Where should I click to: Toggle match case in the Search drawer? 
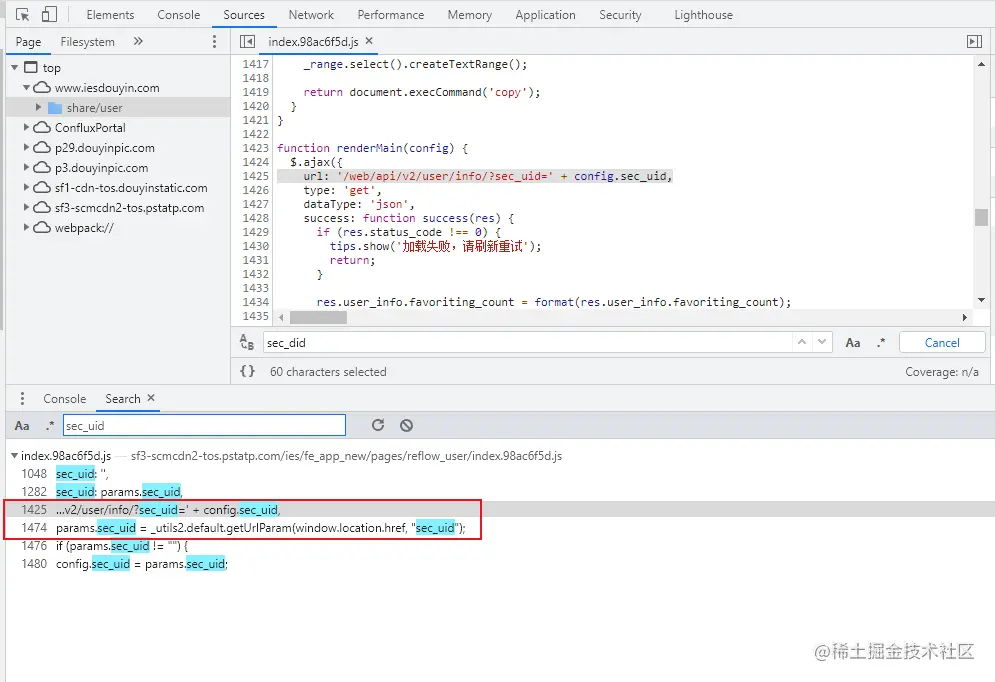coord(22,426)
